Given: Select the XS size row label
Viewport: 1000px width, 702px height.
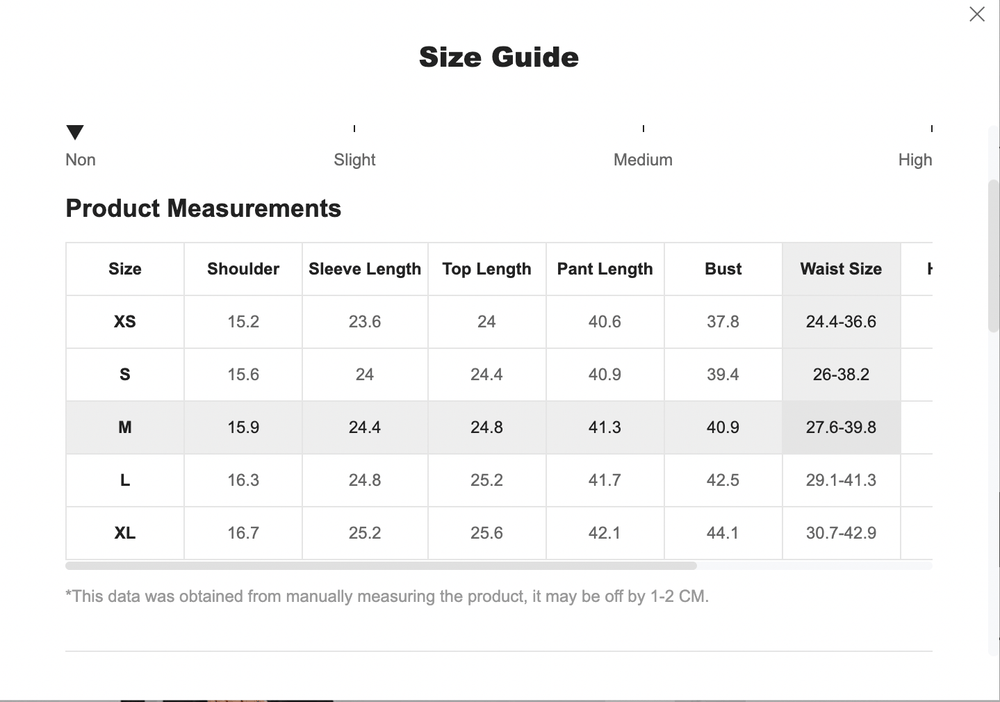Looking at the screenshot, I should [x=124, y=321].
